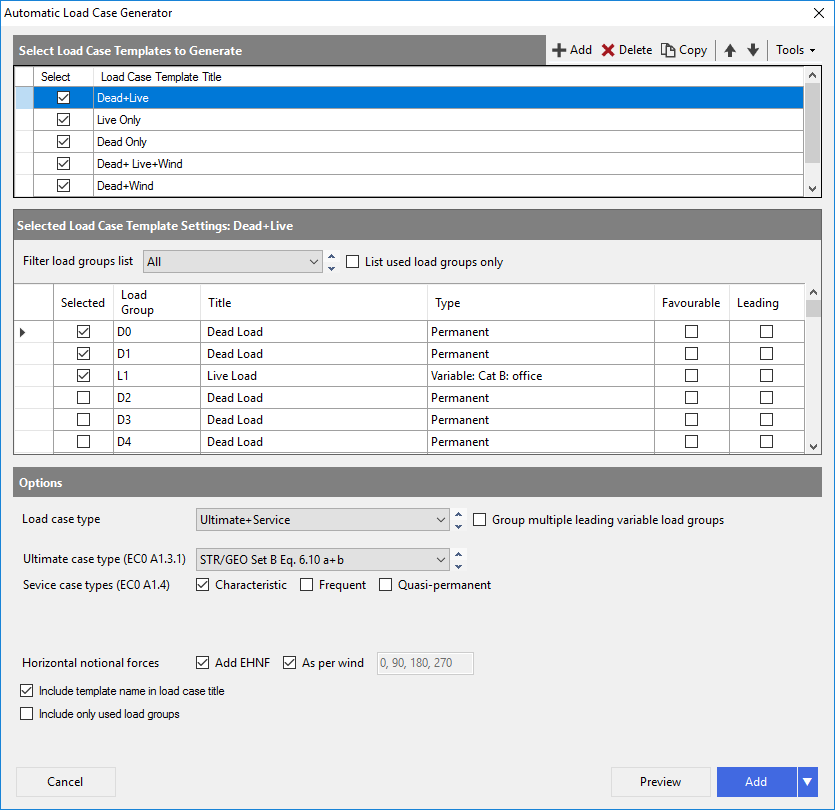Move template down with the down arrow
The image size is (835, 810).
753,50
